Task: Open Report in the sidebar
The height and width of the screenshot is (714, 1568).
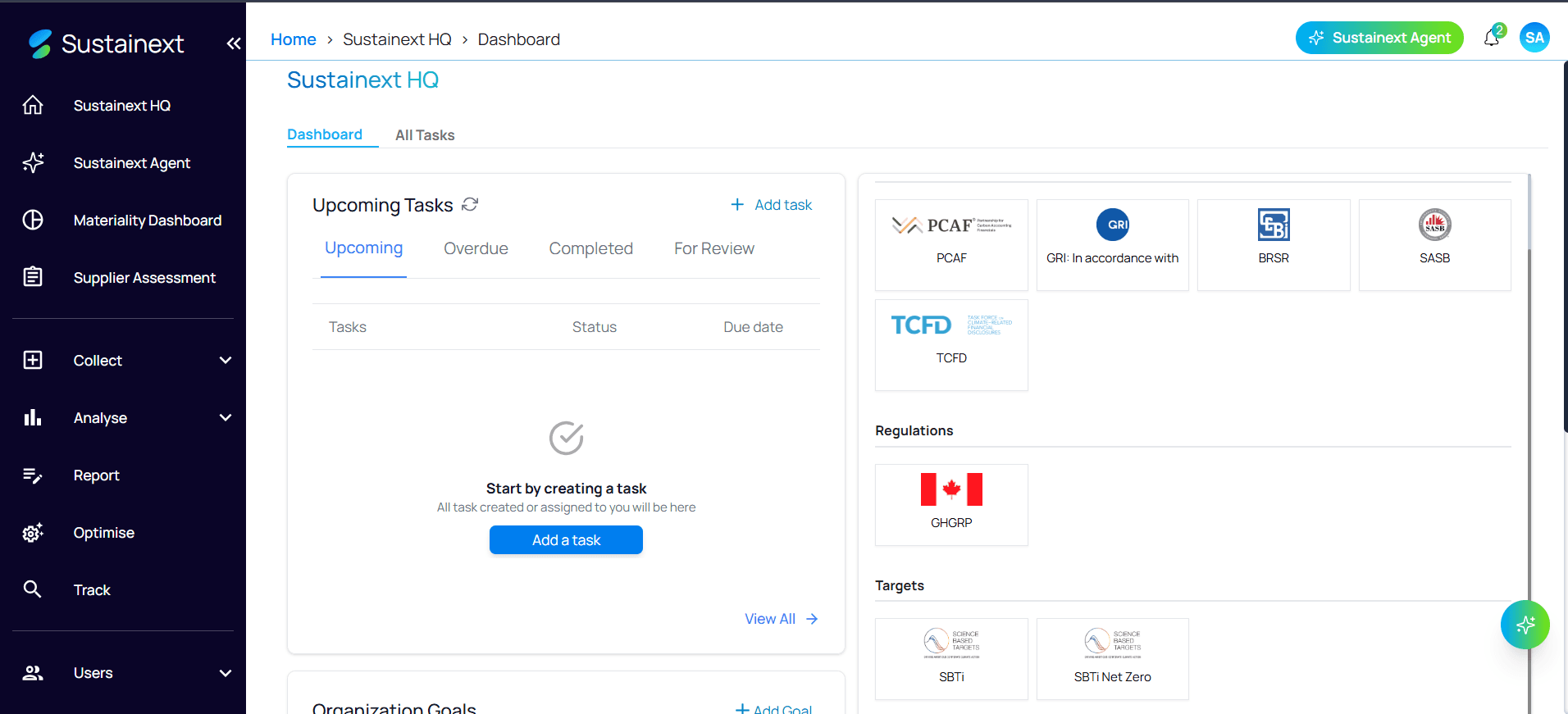Action: [96, 475]
